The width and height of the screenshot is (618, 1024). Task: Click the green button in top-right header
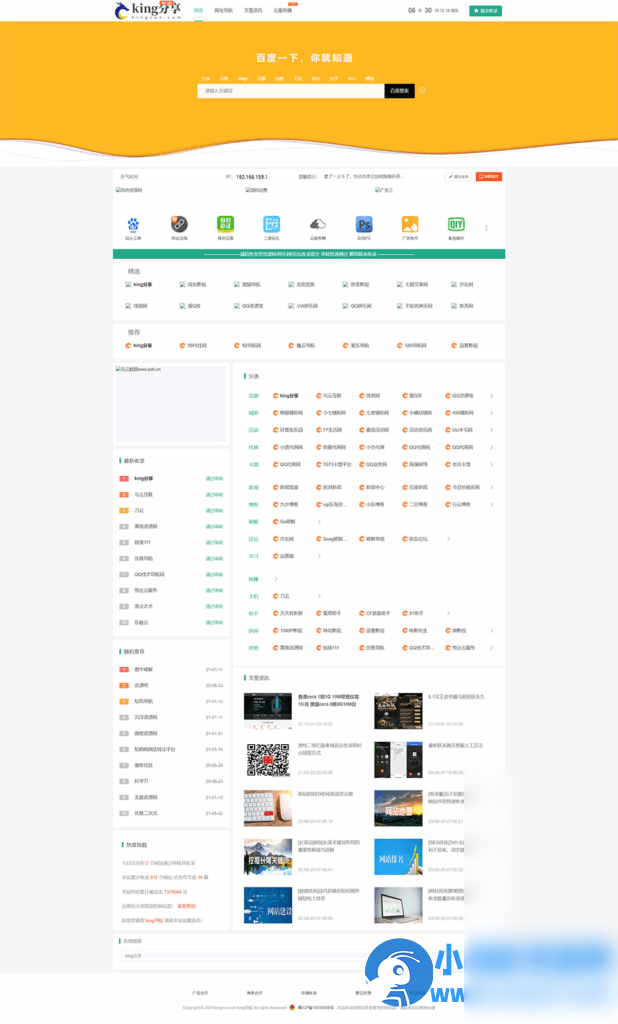point(486,11)
